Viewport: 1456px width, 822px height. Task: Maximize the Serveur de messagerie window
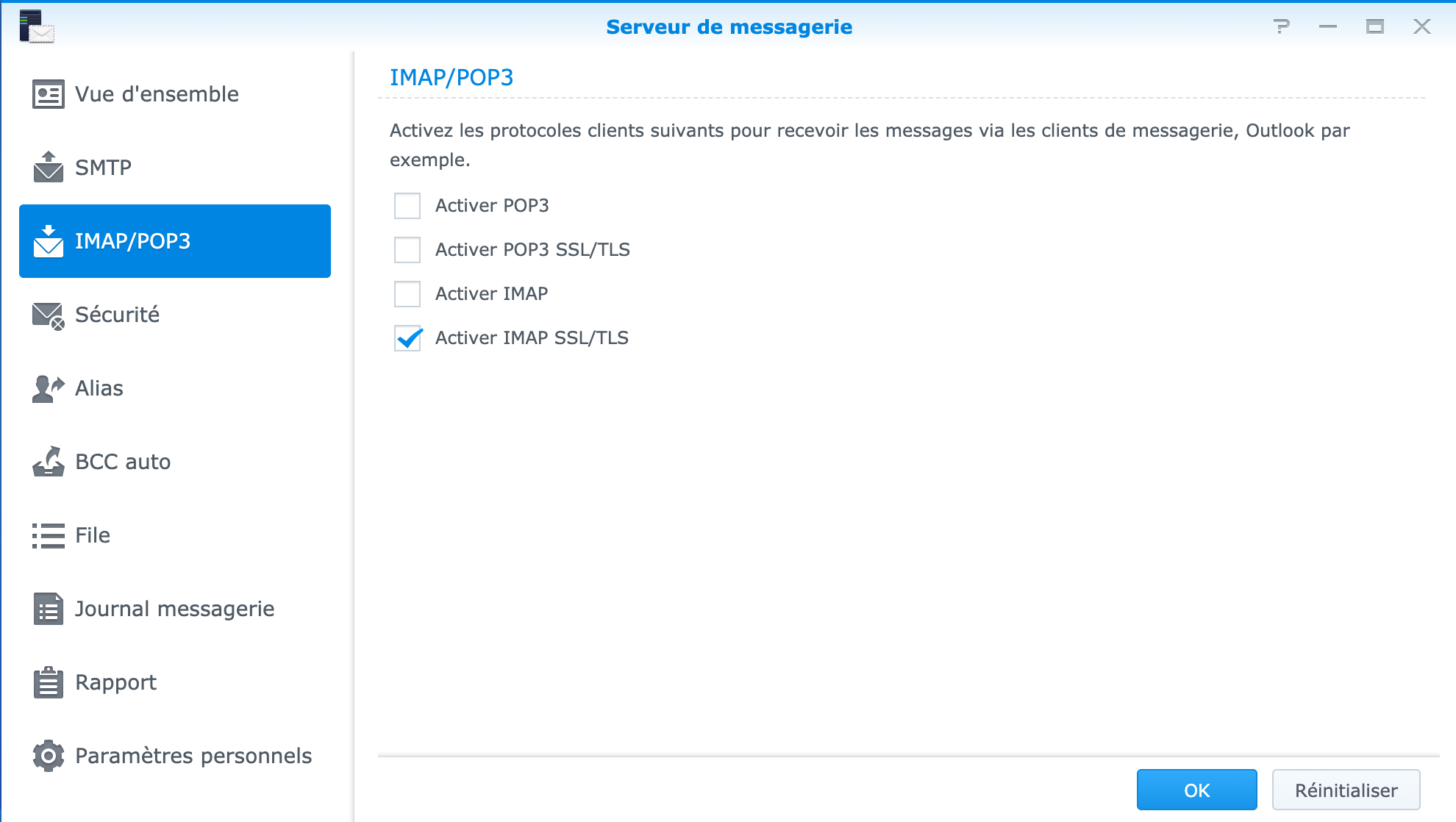[1374, 27]
